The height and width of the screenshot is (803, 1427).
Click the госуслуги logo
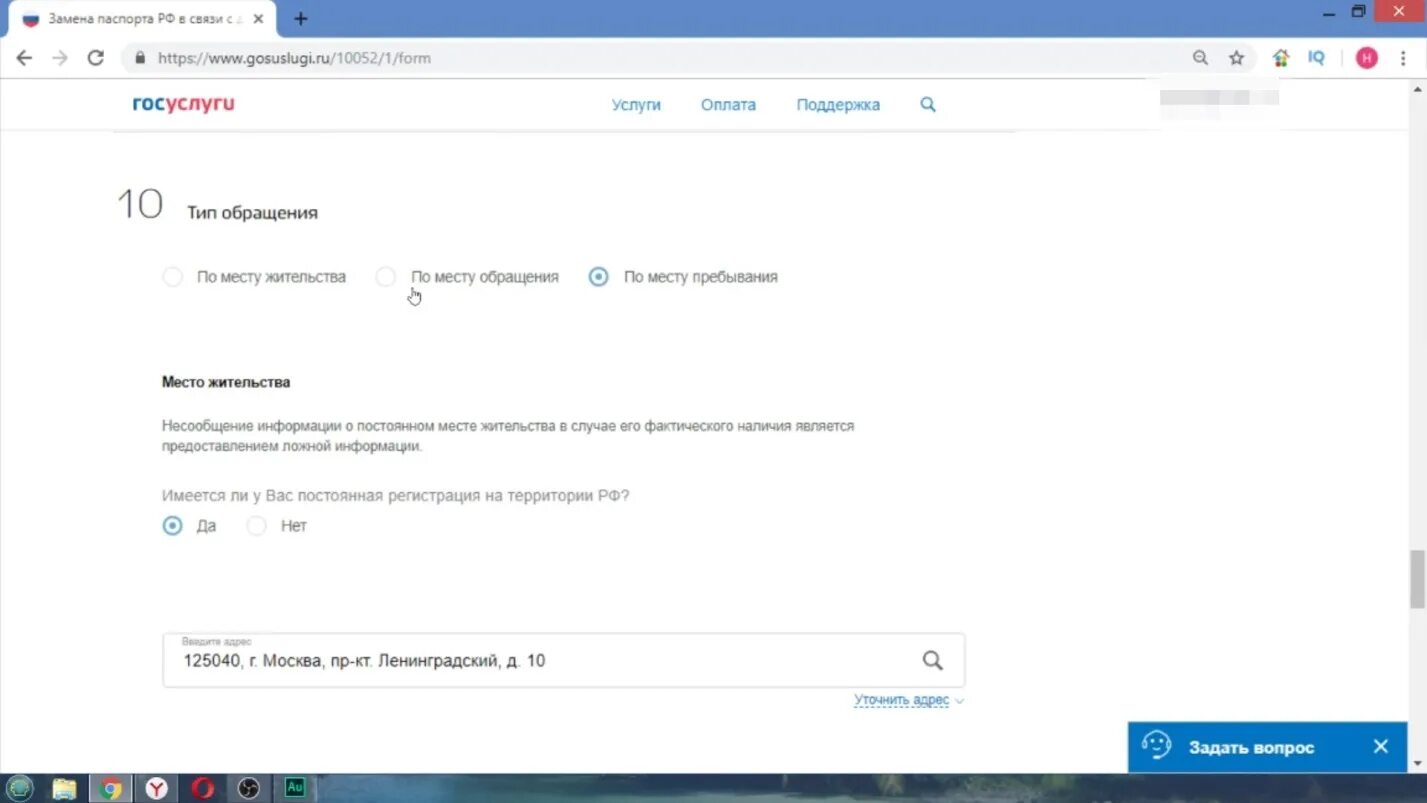183,104
